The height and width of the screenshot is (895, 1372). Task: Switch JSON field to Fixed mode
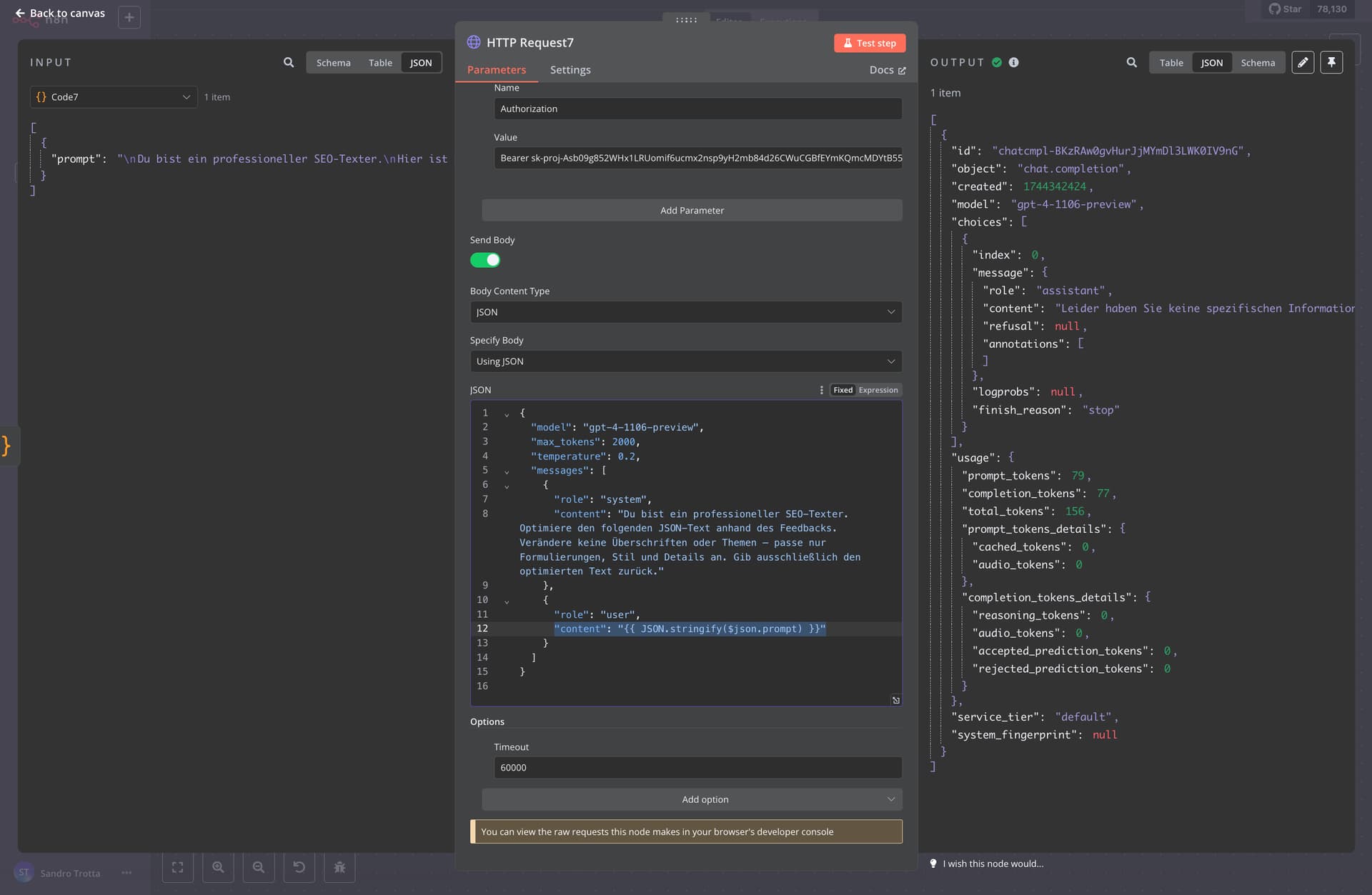coord(842,390)
